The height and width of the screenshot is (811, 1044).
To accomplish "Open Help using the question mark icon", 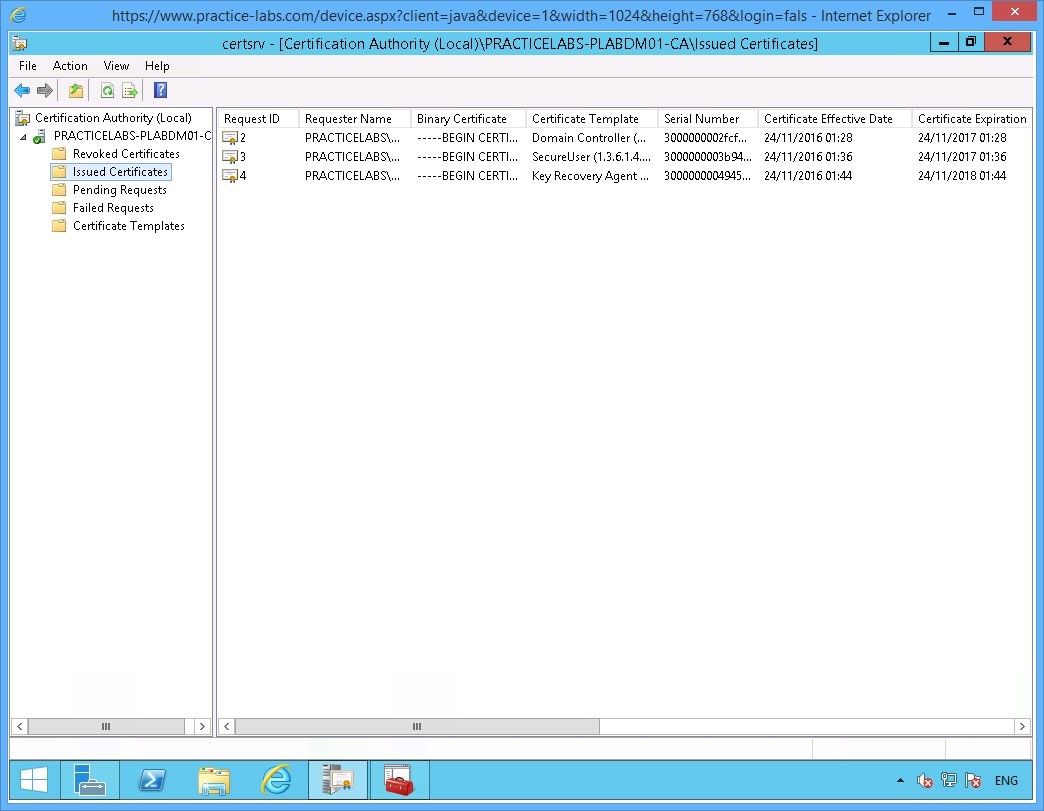I will (159, 90).
